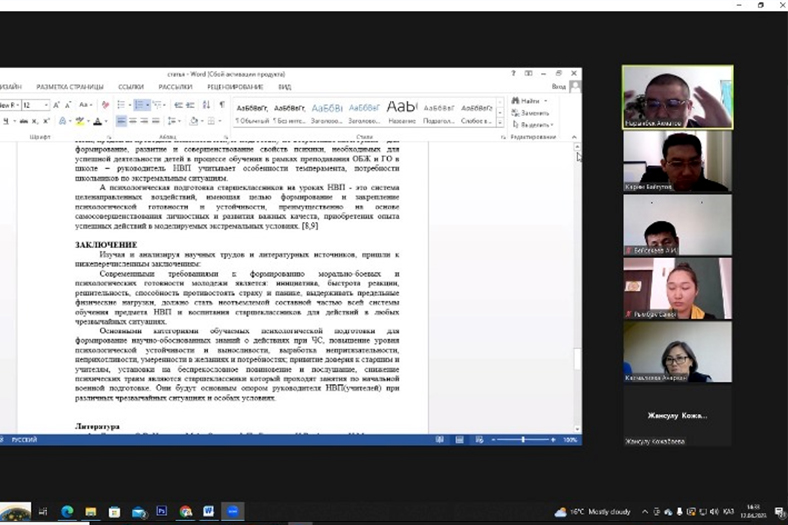
Task: Click the increase font size icon
Action: coord(56,105)
